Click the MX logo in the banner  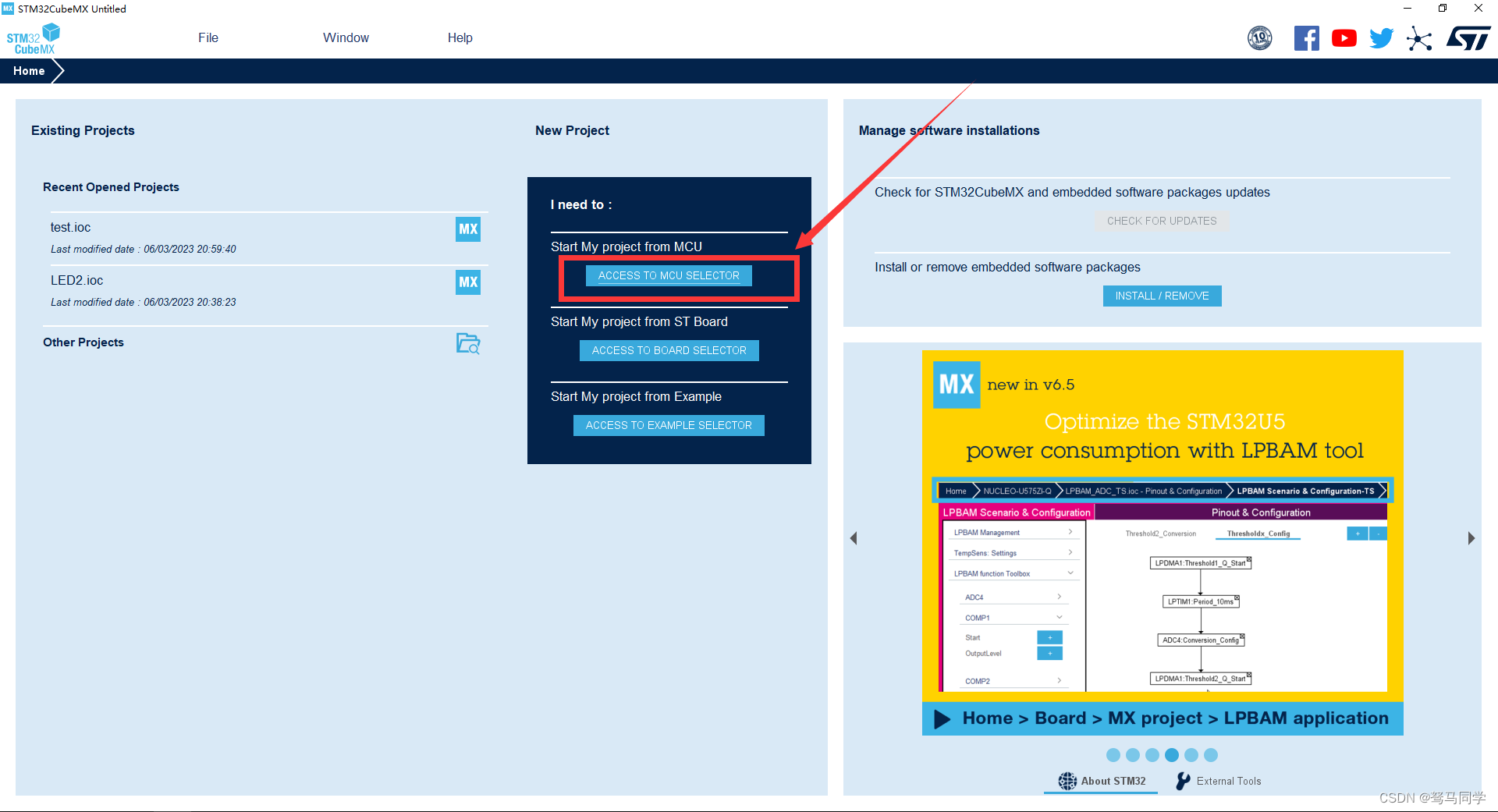pos(957,385)
